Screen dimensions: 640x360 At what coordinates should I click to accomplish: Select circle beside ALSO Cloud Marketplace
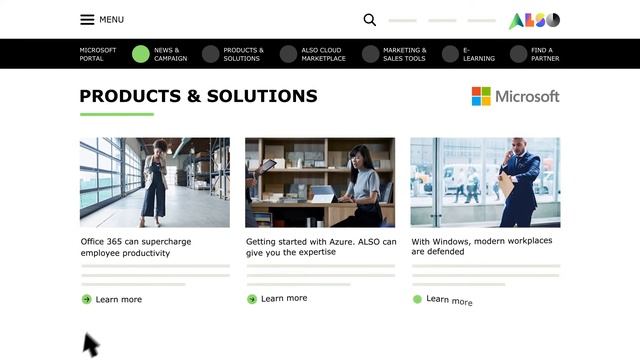pyautogui.click(x=288, y=54)
